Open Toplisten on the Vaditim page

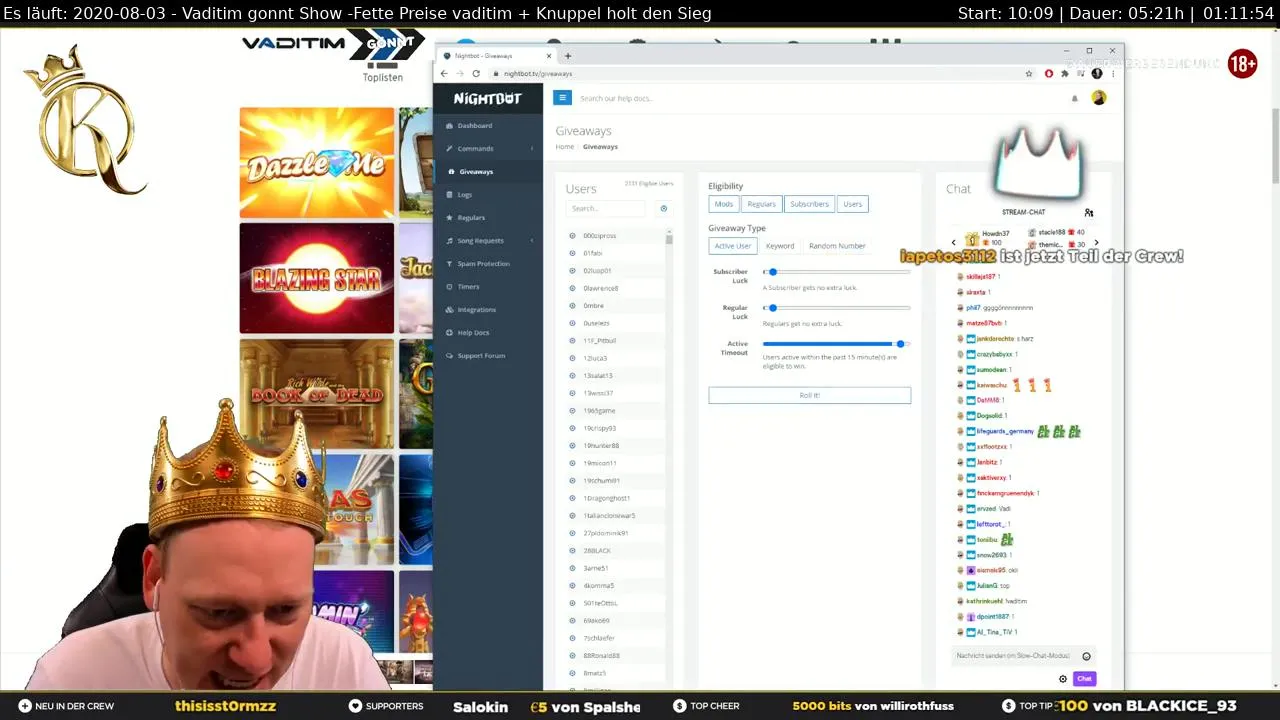(x=383, y=77)
